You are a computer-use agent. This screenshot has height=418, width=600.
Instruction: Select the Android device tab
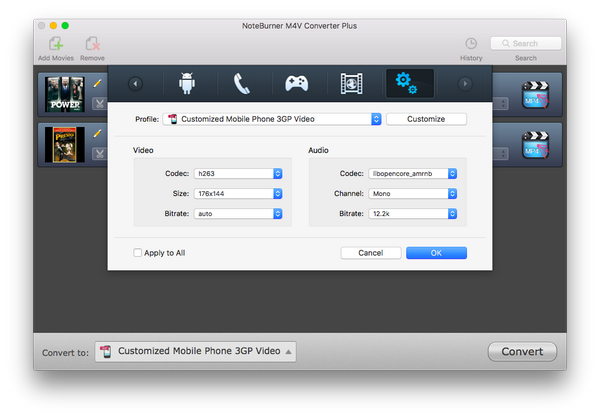tap(187, 83)
